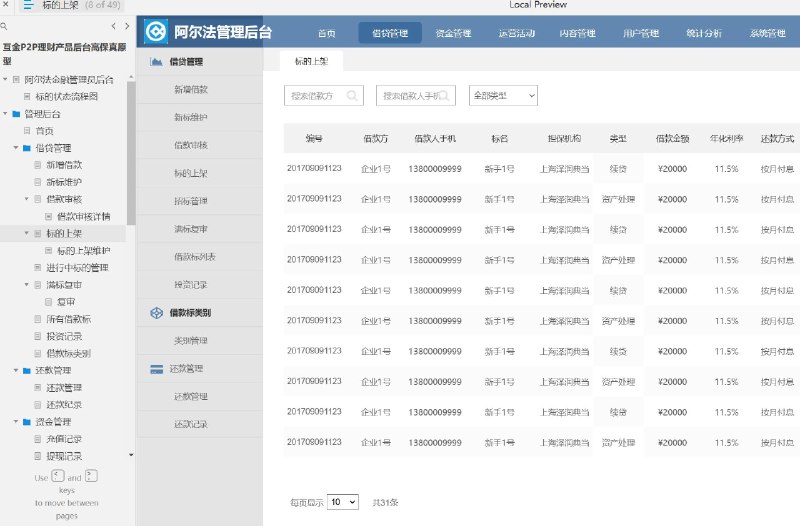Open 统计分析 in the top navigation
The height and width of the screenshot is (526, 800).
coord(704,33)
